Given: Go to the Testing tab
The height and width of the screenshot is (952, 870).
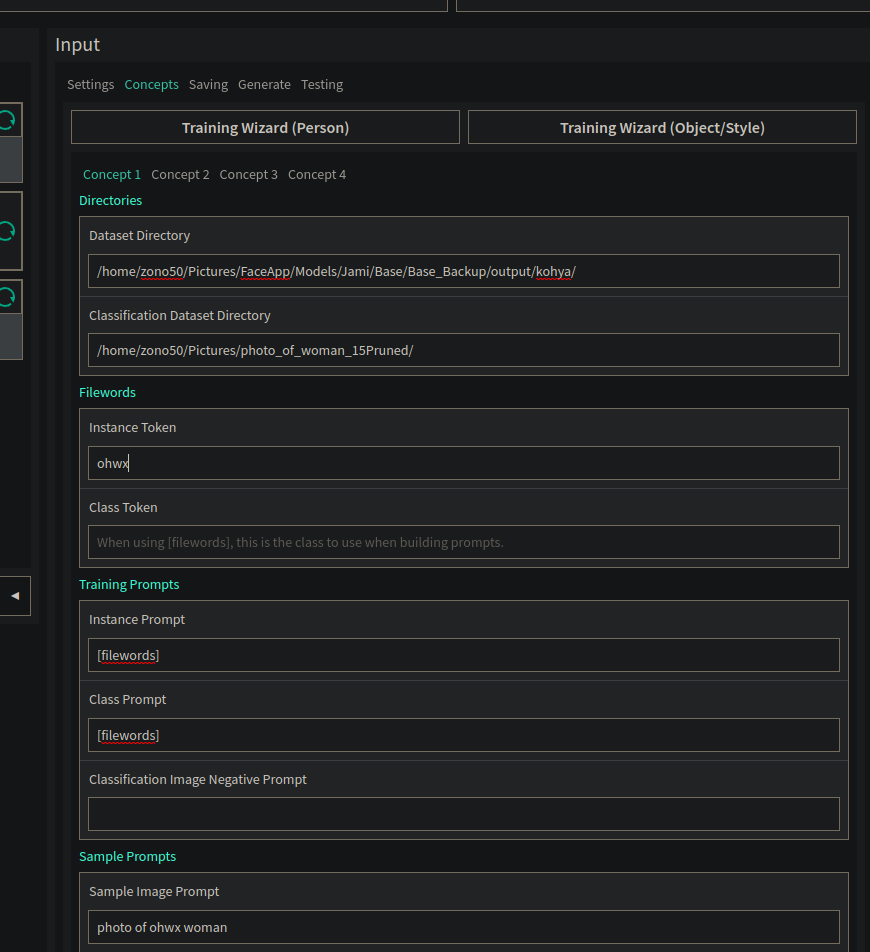Looking at the screenshot, I should point(322,85).
